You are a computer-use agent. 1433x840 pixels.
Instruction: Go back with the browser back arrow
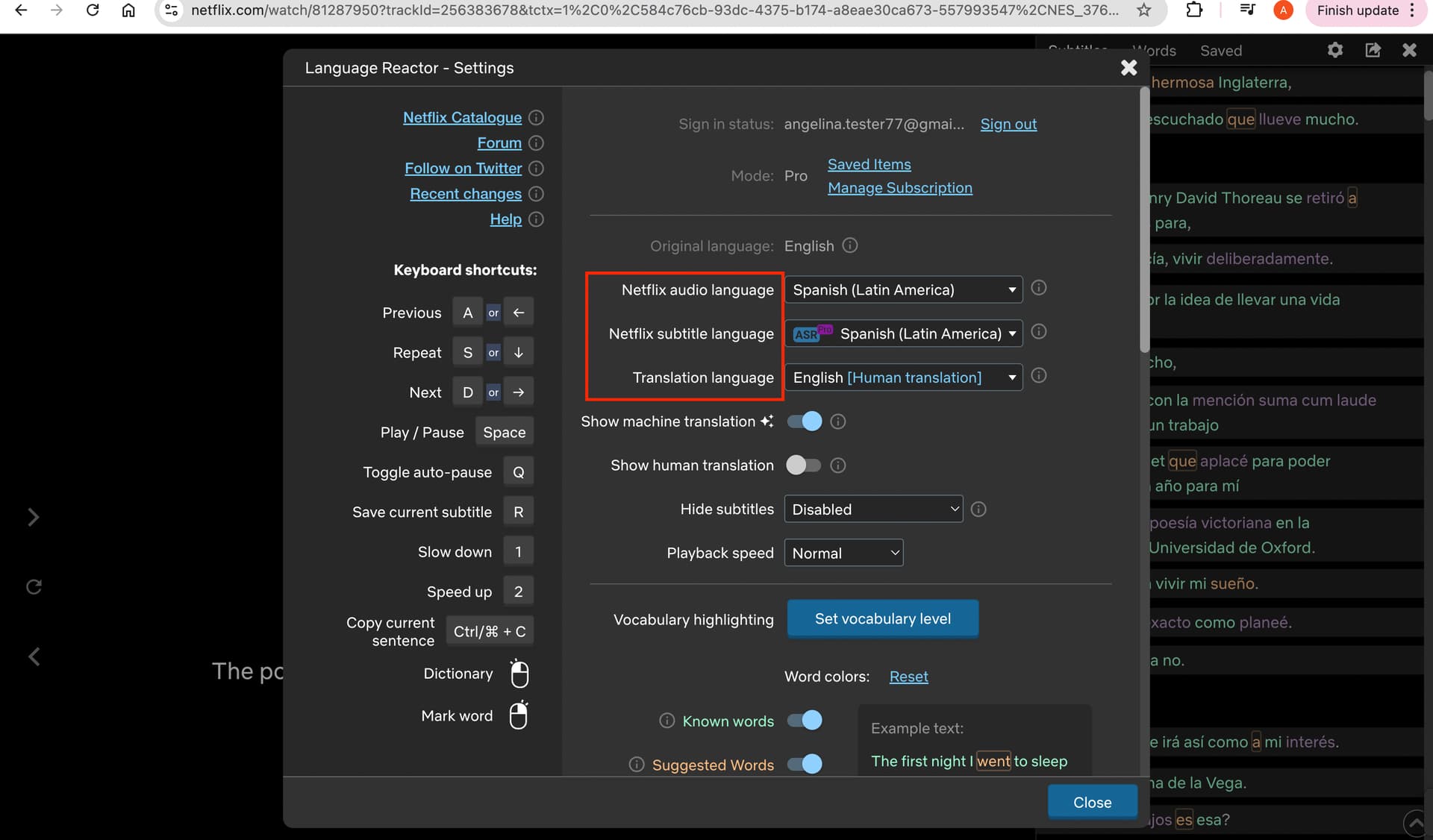point(21,10)
